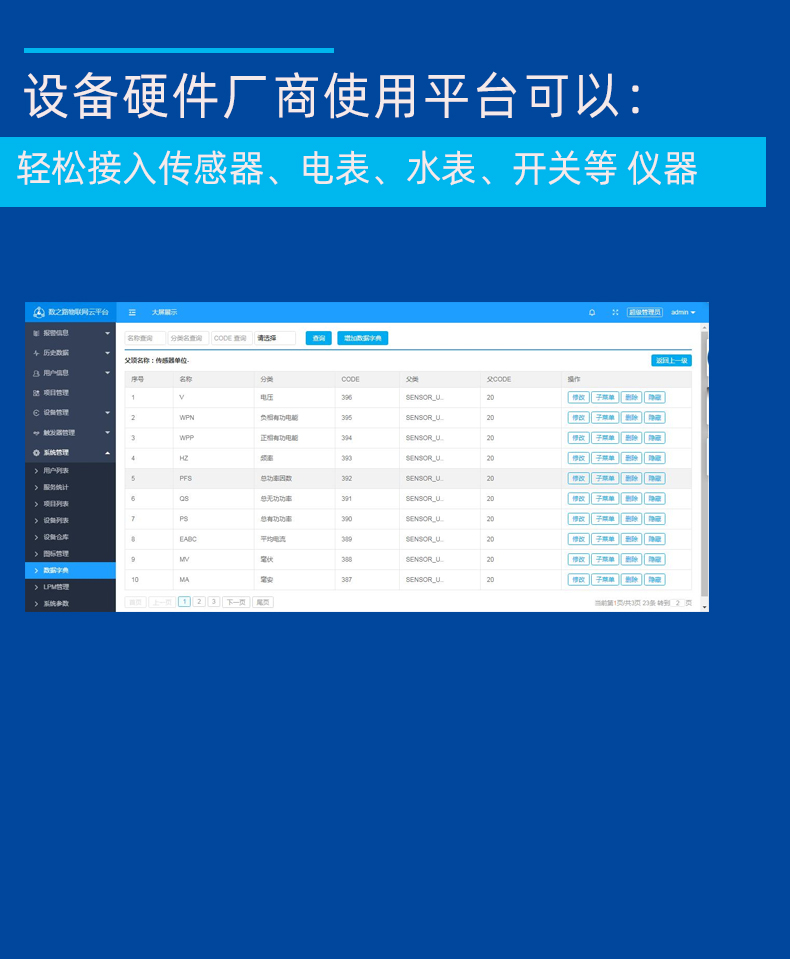The image size is (790, 959).
Task: Expand the 设备管理 sidebar menu
Action: (70, 413)
